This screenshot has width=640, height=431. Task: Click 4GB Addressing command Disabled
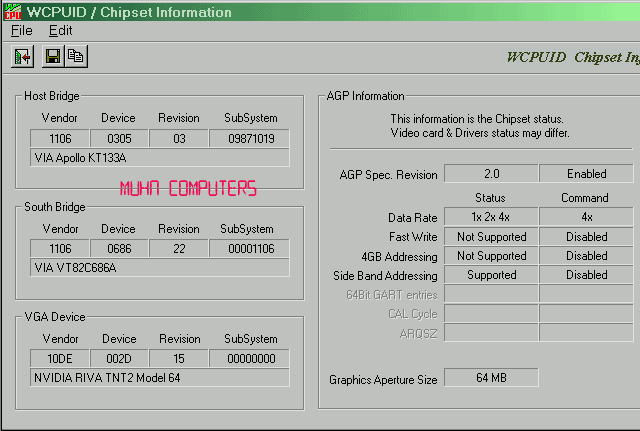(587, 255)
